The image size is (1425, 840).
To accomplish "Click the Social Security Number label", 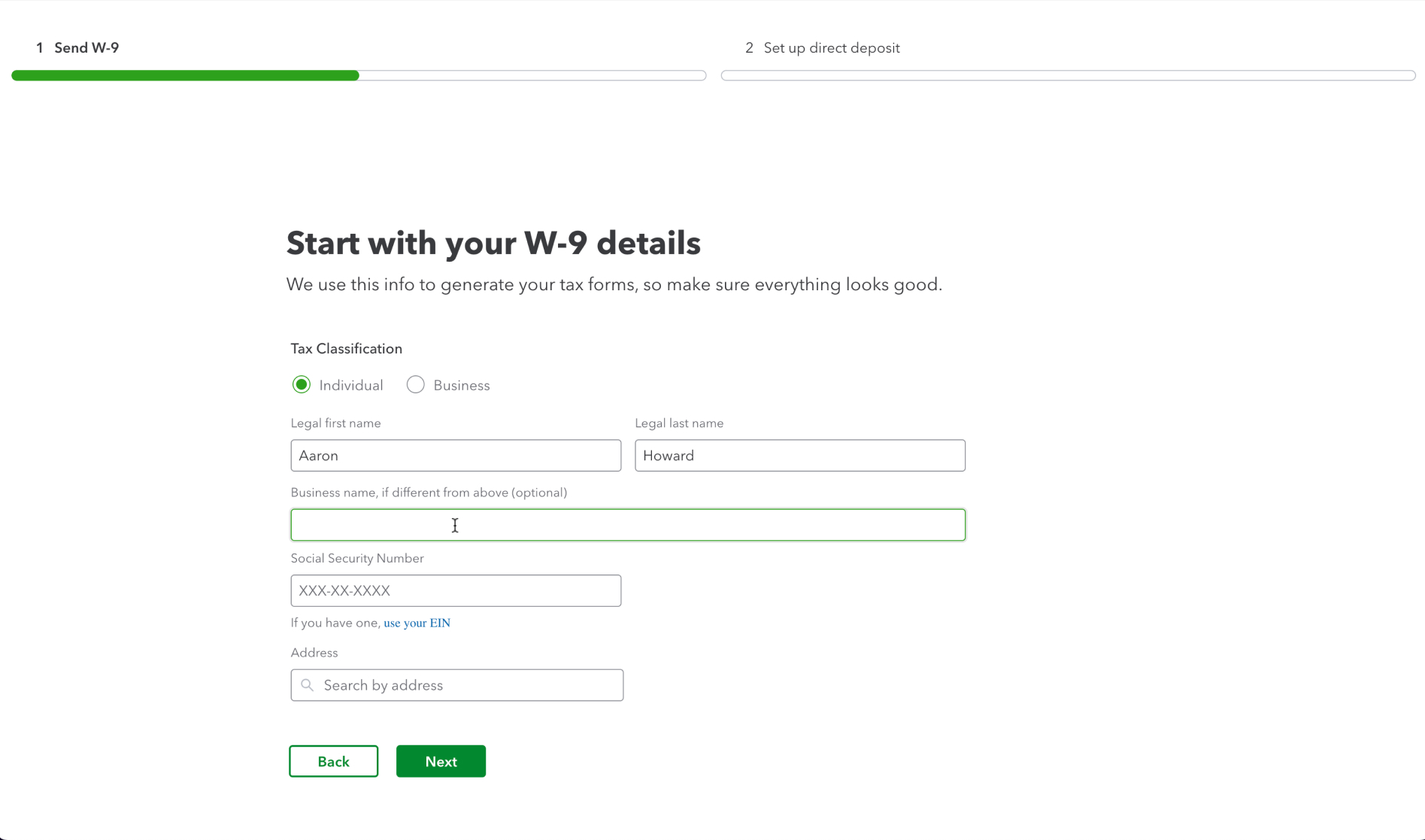I will tap(357, 558).
